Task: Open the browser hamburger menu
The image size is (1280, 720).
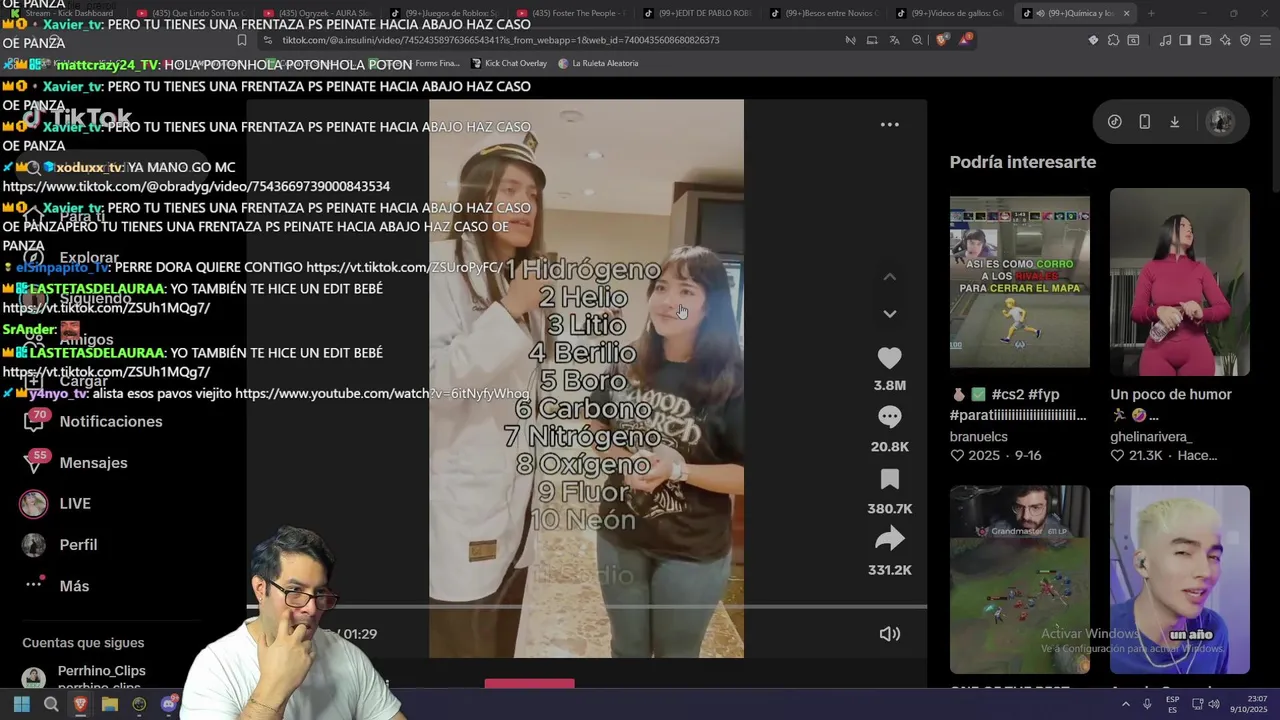Action: coord(1265,40)
